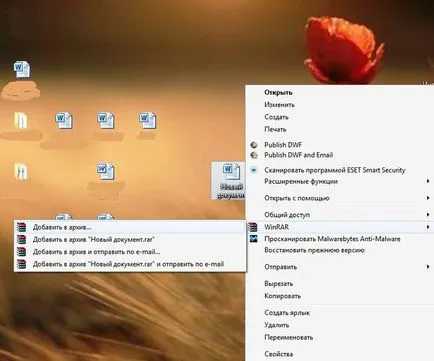Screen dimensions: 434x361
Task: Click the Publish DWF and Email icon
Action: (254, 155)
